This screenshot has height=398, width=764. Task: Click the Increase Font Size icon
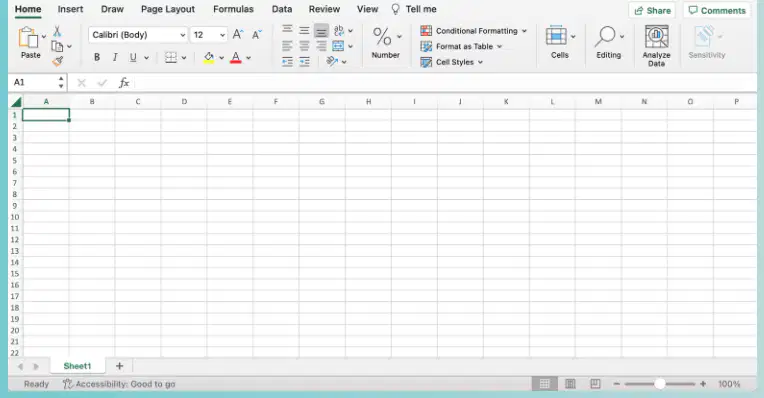[x=238, y=34]
